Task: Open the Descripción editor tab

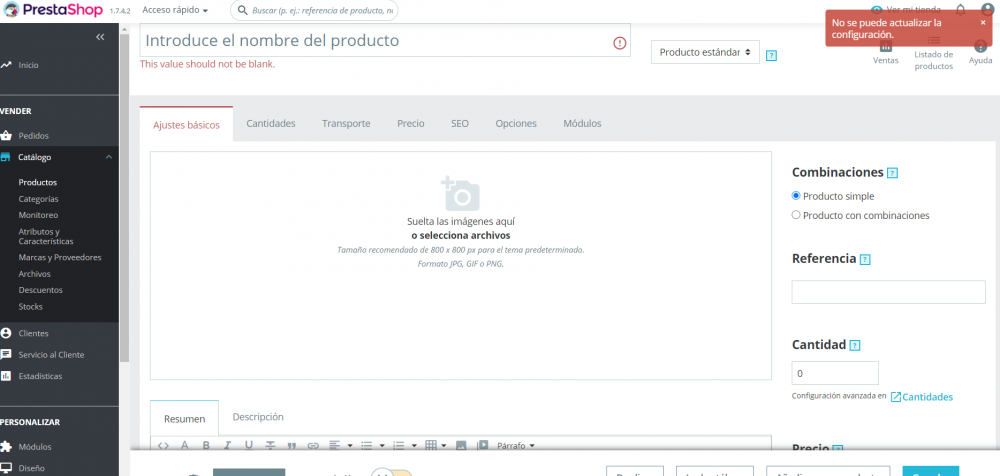Action: click(258, 417)
